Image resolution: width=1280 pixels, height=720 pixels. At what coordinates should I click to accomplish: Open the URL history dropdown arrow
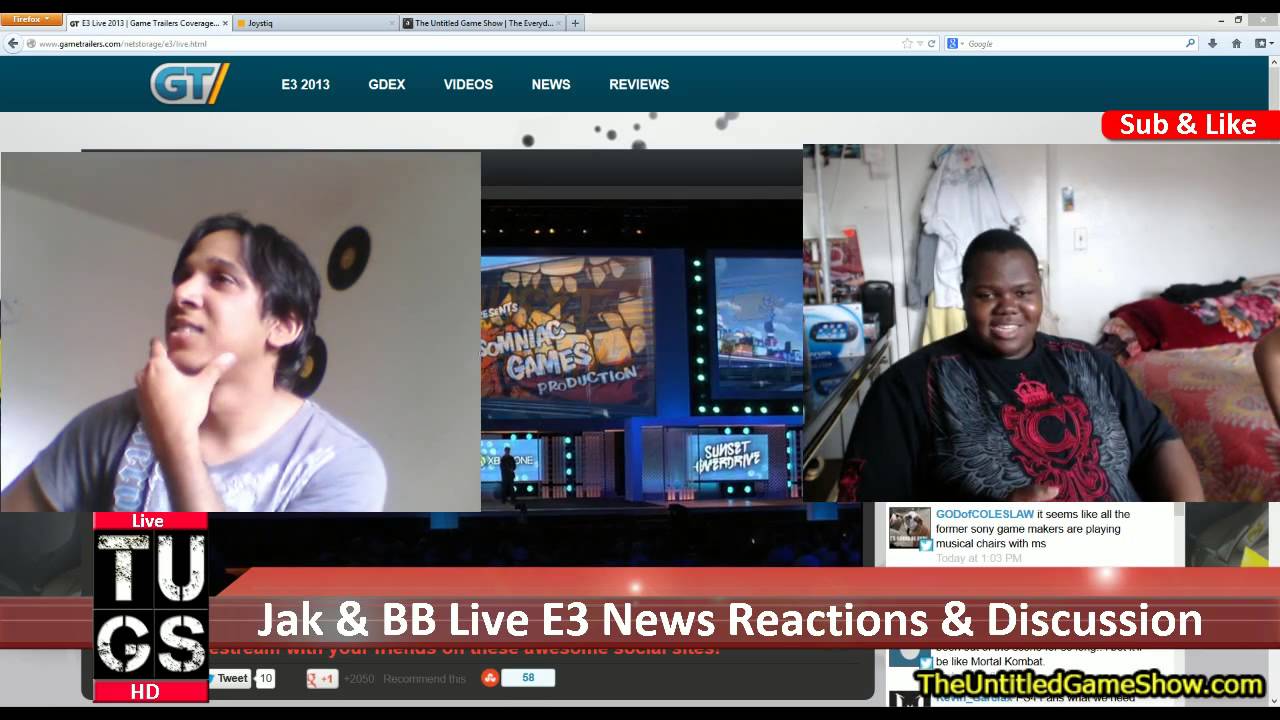[x=919, y=44]
